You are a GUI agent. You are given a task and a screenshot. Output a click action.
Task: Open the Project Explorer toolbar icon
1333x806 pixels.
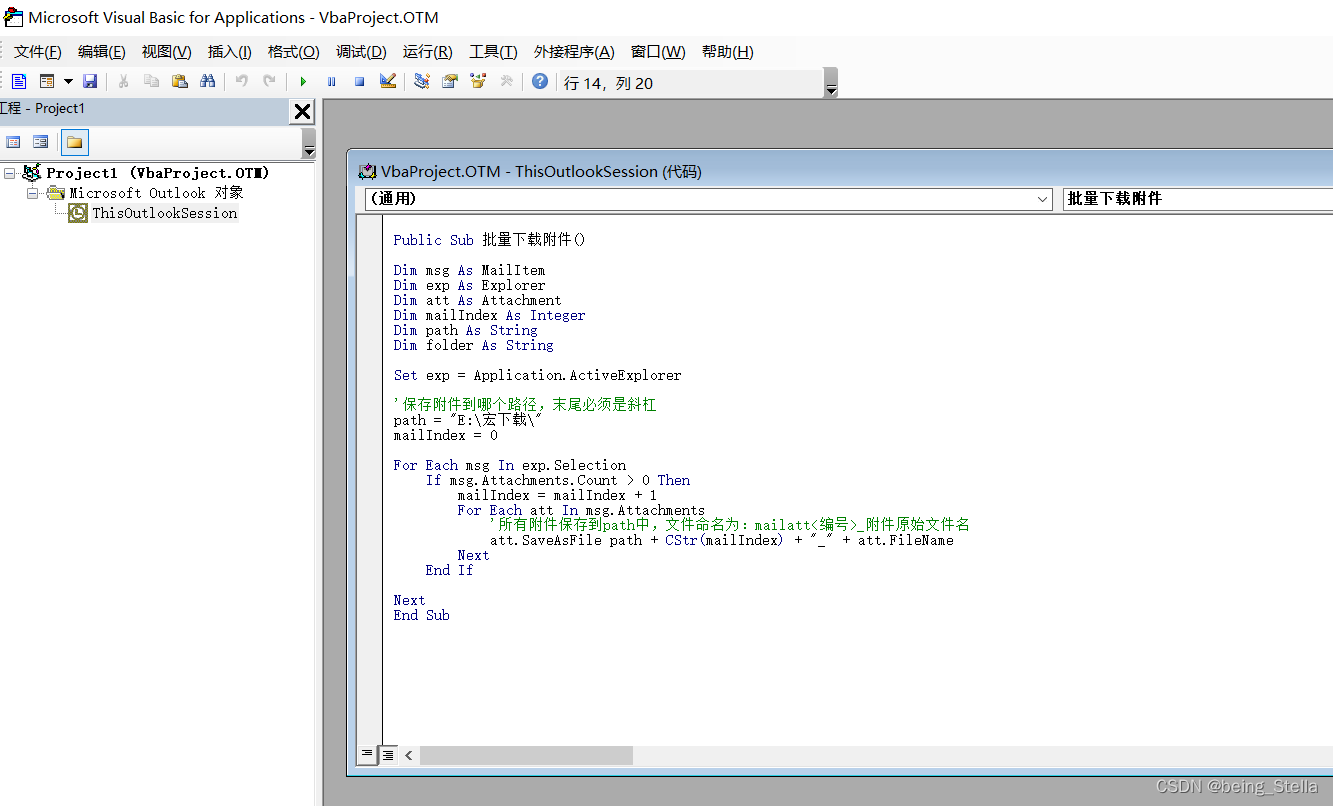click(x=422, y=81)
